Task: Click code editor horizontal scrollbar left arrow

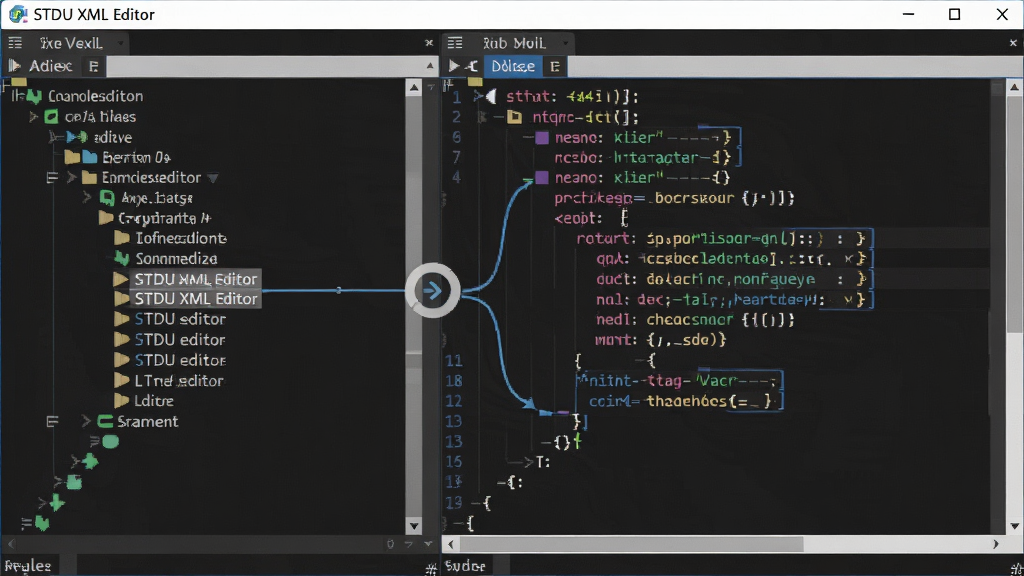Action: [450, 544]
